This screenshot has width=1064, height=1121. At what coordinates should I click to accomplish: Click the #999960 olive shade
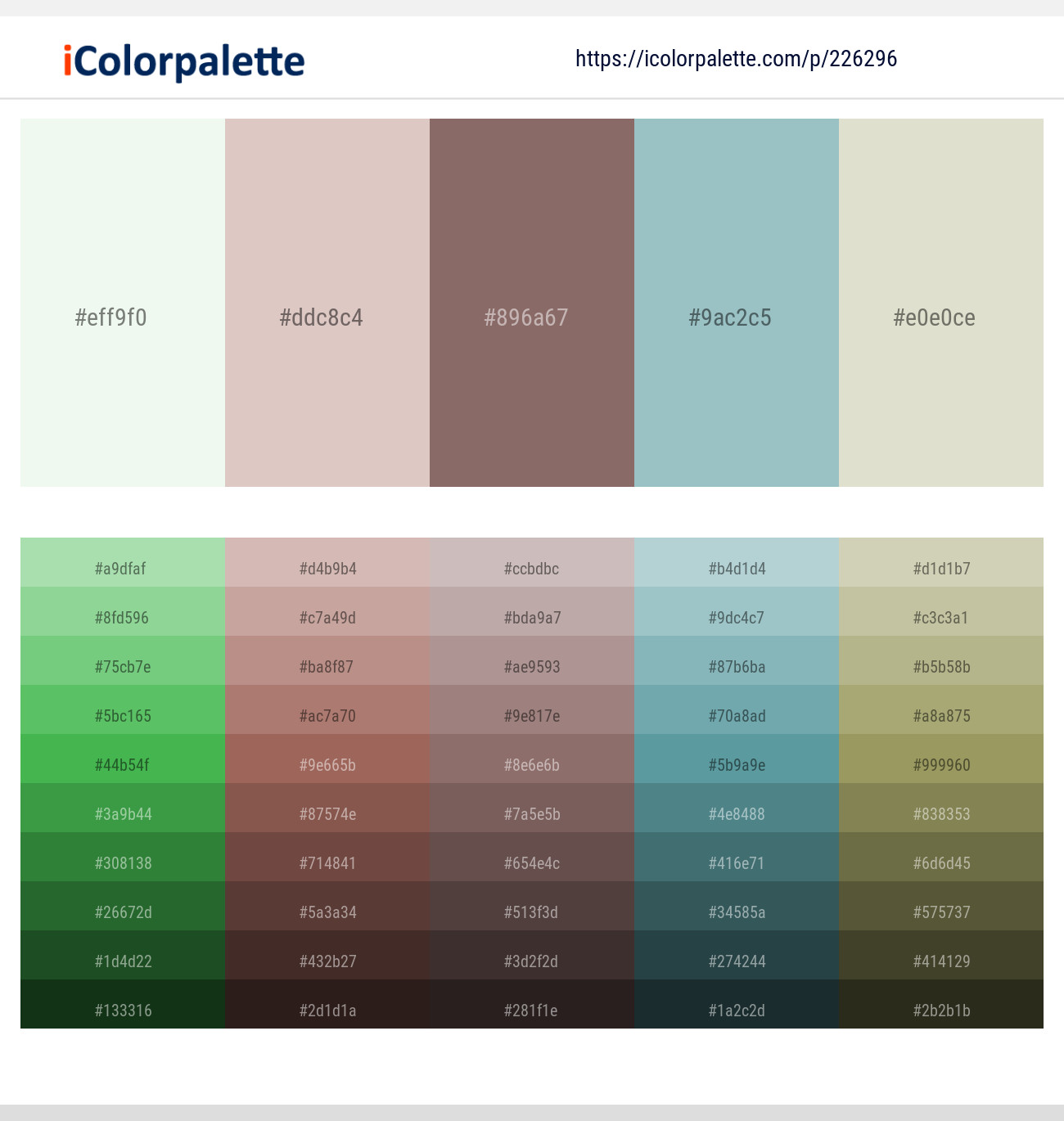click(x=941, y=764)
